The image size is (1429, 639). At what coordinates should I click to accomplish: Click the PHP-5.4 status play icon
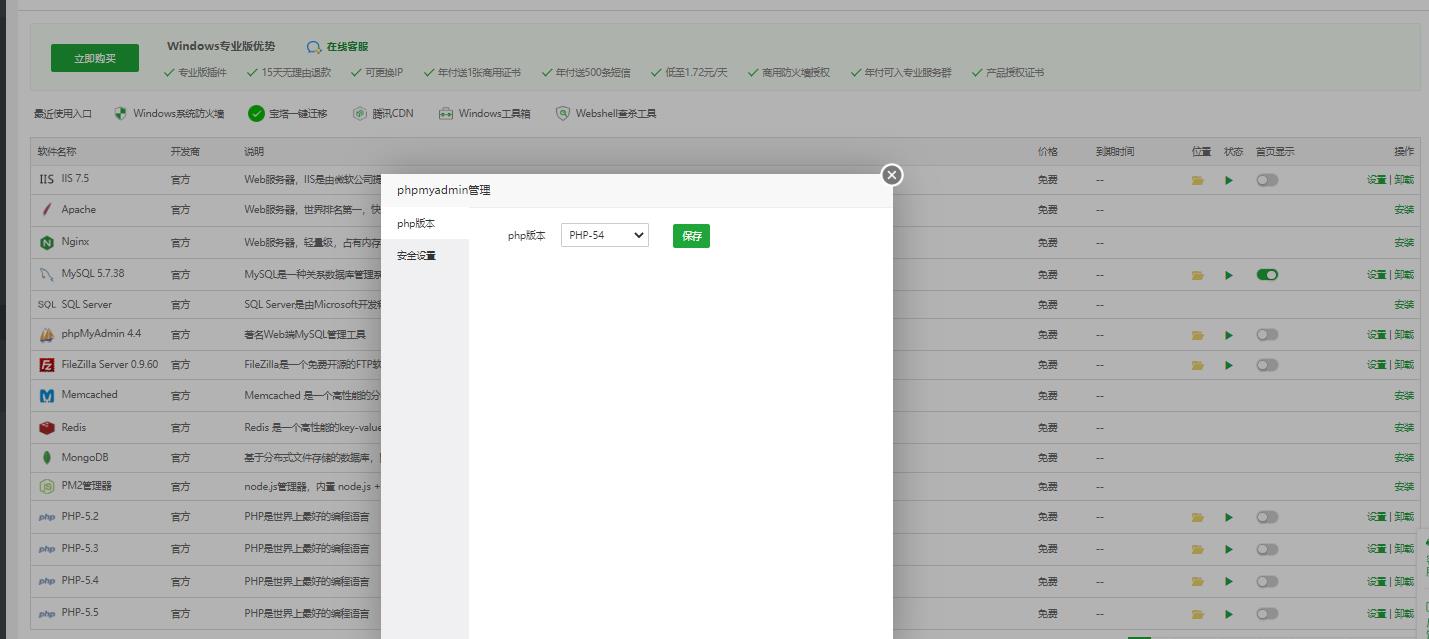click(1229, 582)
